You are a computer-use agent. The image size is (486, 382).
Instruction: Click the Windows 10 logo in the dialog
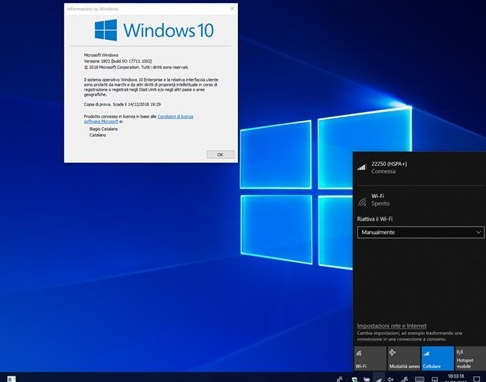point(154,30)
